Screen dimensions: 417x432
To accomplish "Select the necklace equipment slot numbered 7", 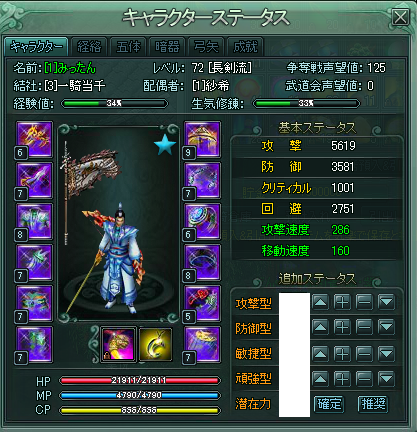I will pos(202,180).
